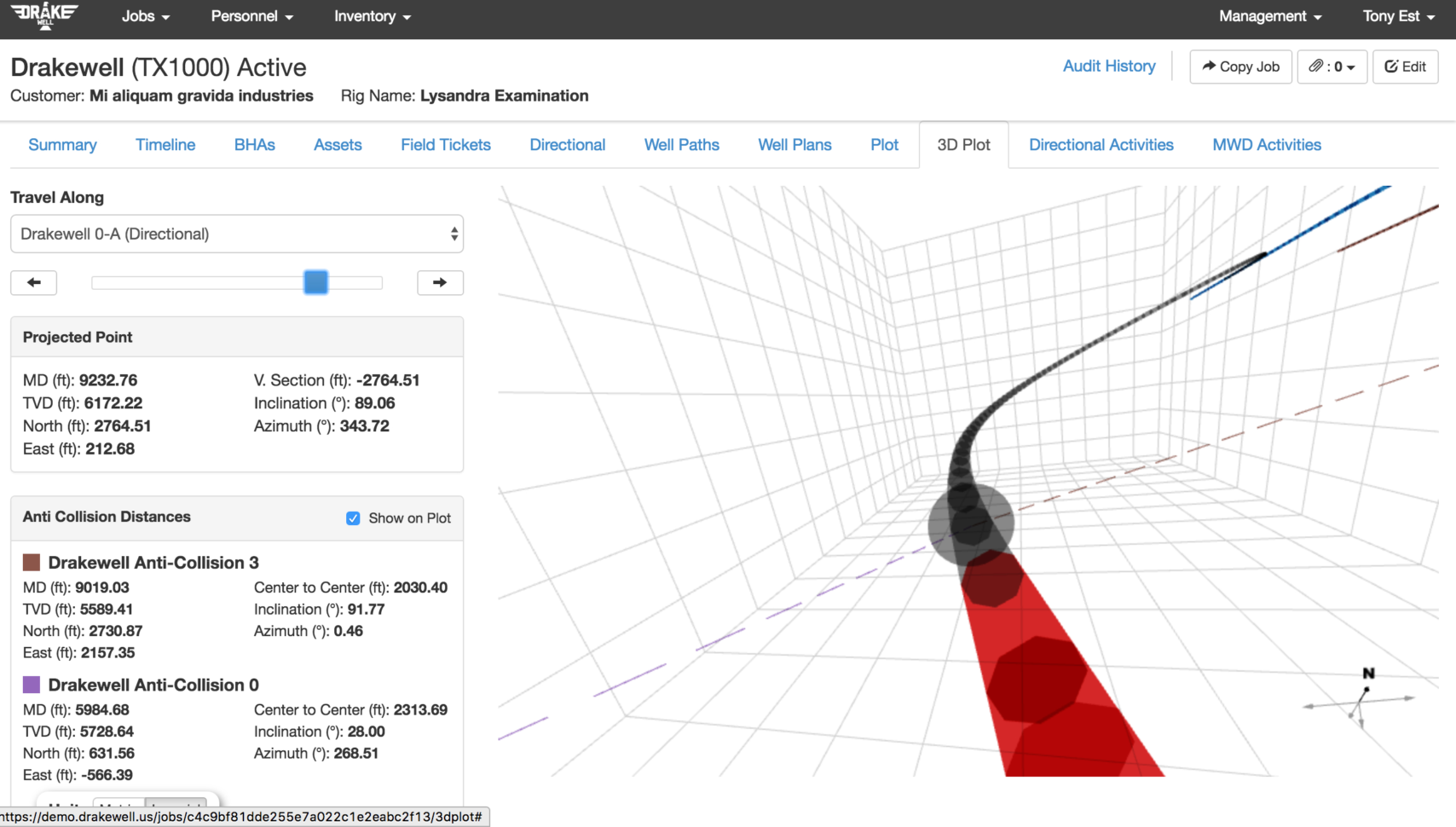Switch to the Well Plans tab

pos(794,145)
